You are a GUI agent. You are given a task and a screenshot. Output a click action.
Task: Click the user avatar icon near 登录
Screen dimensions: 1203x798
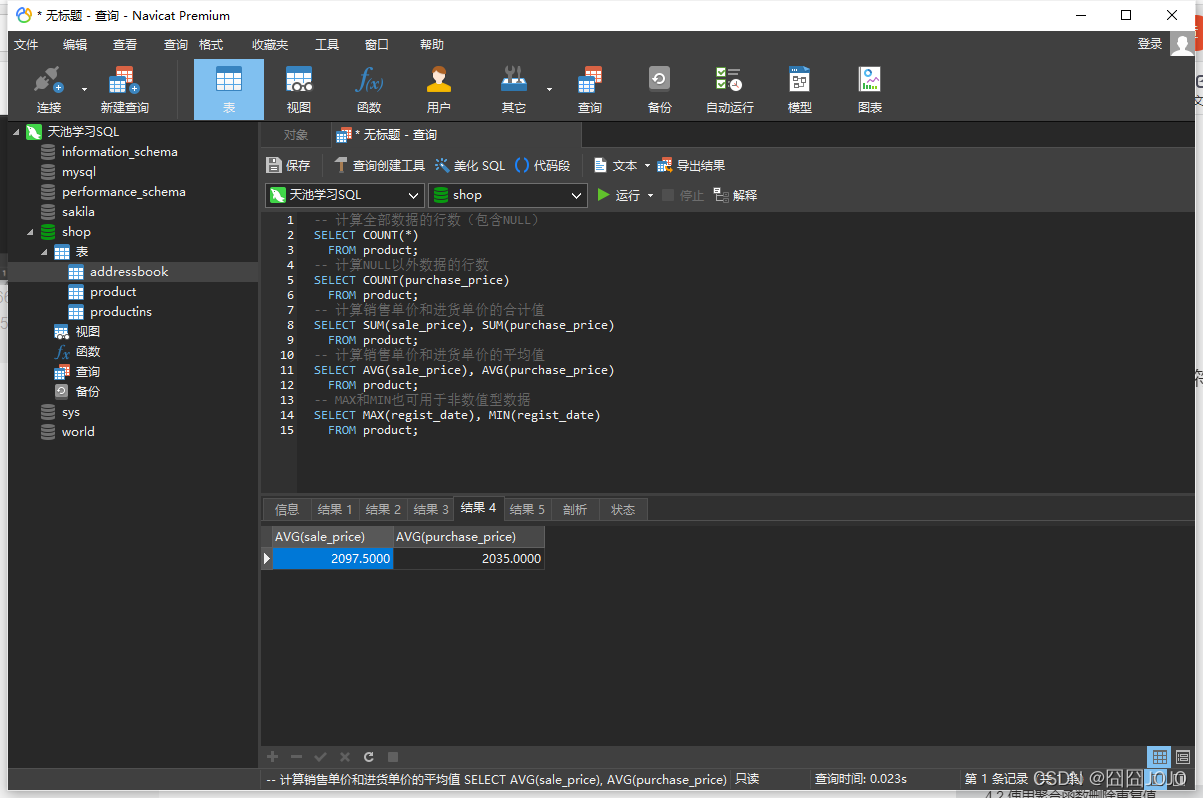tap(1182, 44)
